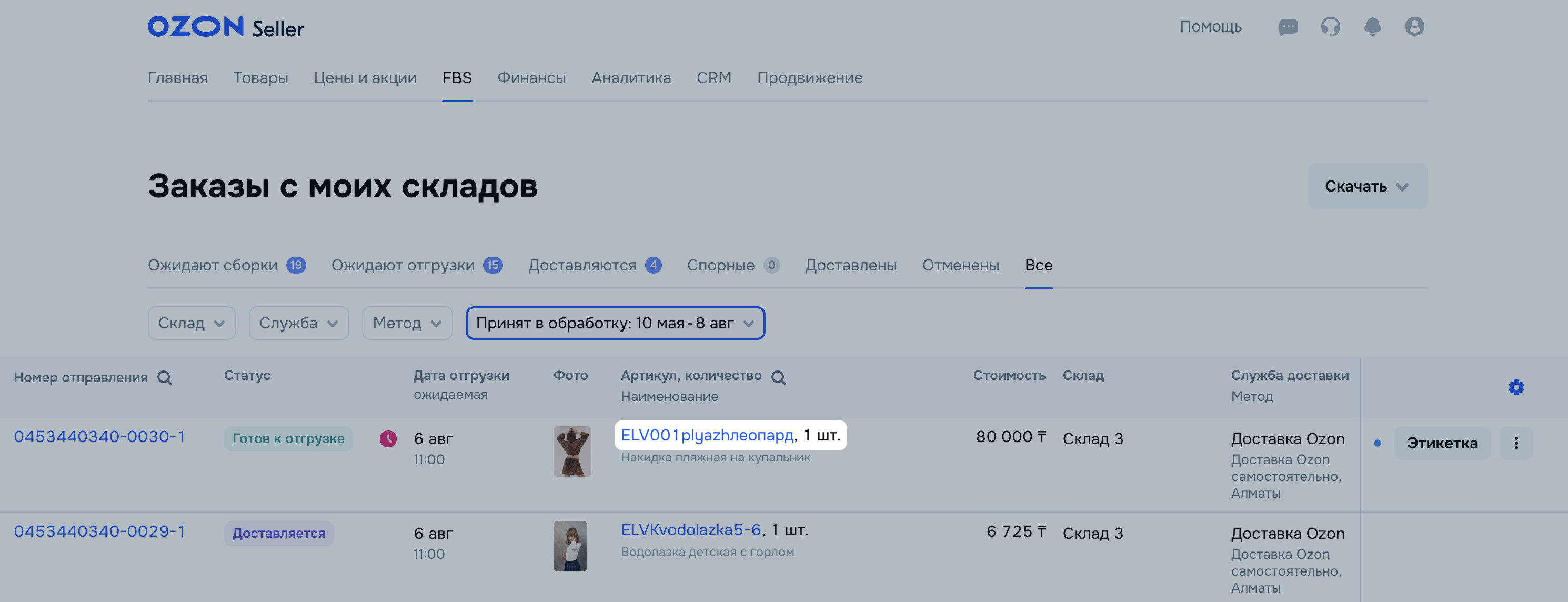Image resolution: width=1568 pixels, height=602 pixels.
Task: Open notifications bell icon
Action: coord(1372,27)
